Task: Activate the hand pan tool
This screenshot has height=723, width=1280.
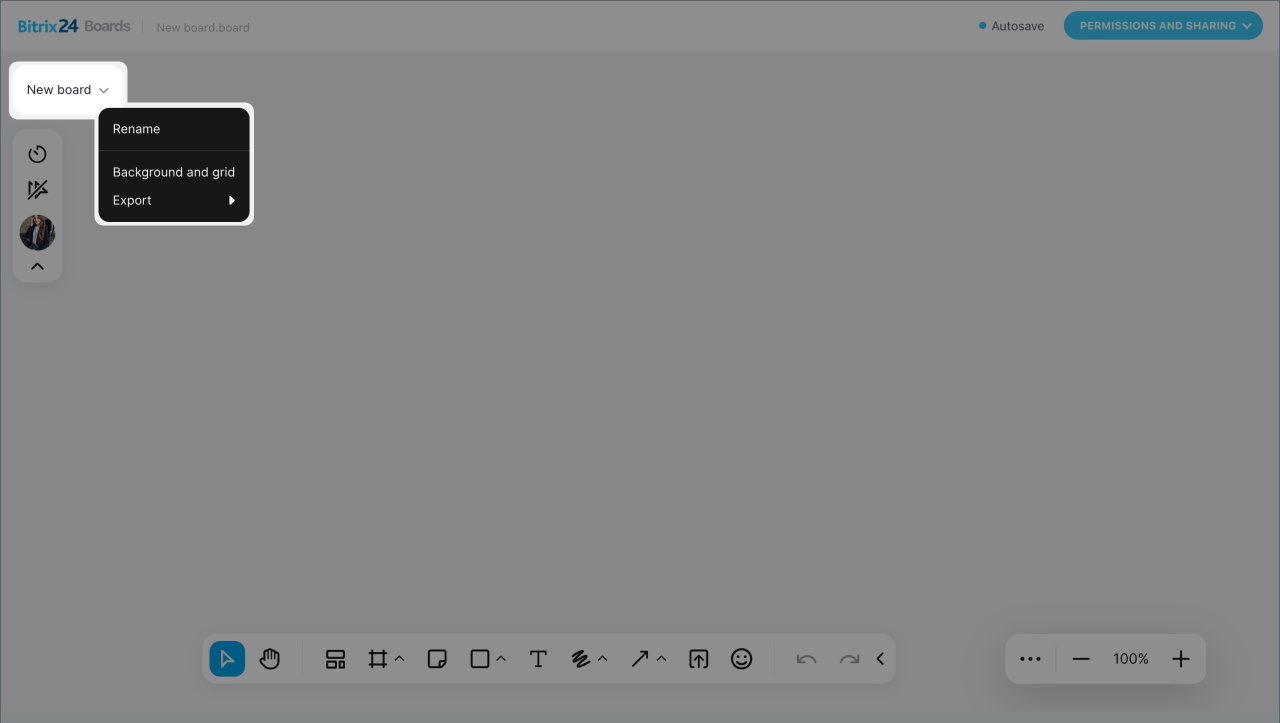Action: click(x=270, y=659)
